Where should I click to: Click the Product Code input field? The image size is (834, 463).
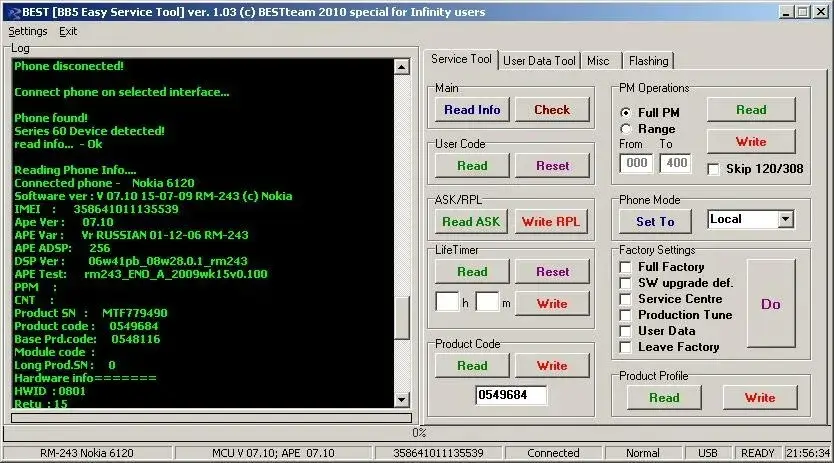511,395
